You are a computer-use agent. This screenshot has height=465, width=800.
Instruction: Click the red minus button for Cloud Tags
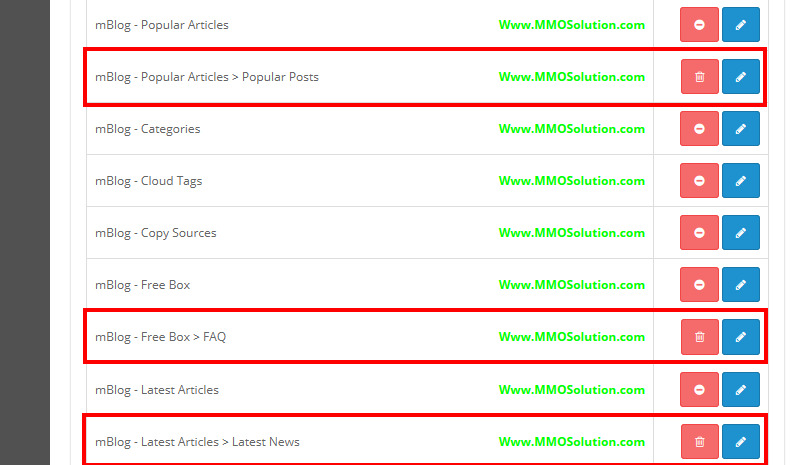[x=699, y=181]
